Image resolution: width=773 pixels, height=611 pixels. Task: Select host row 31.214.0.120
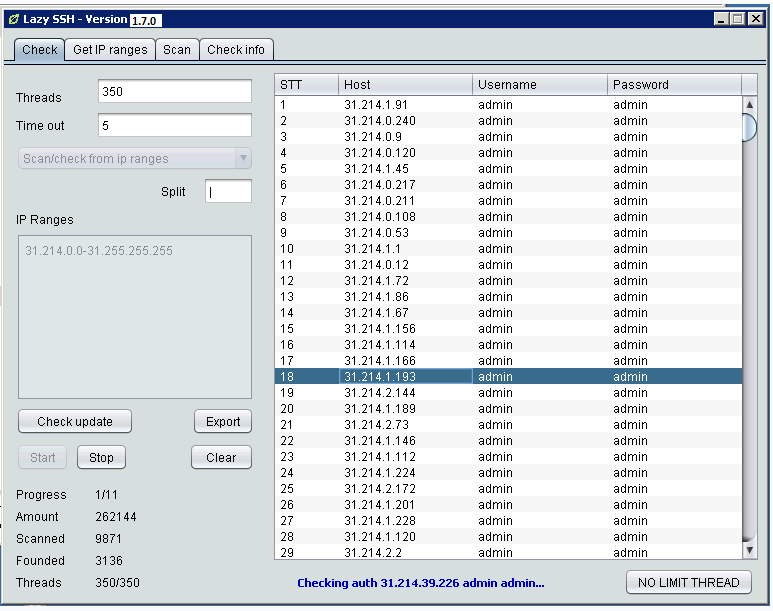coord(508,152)
